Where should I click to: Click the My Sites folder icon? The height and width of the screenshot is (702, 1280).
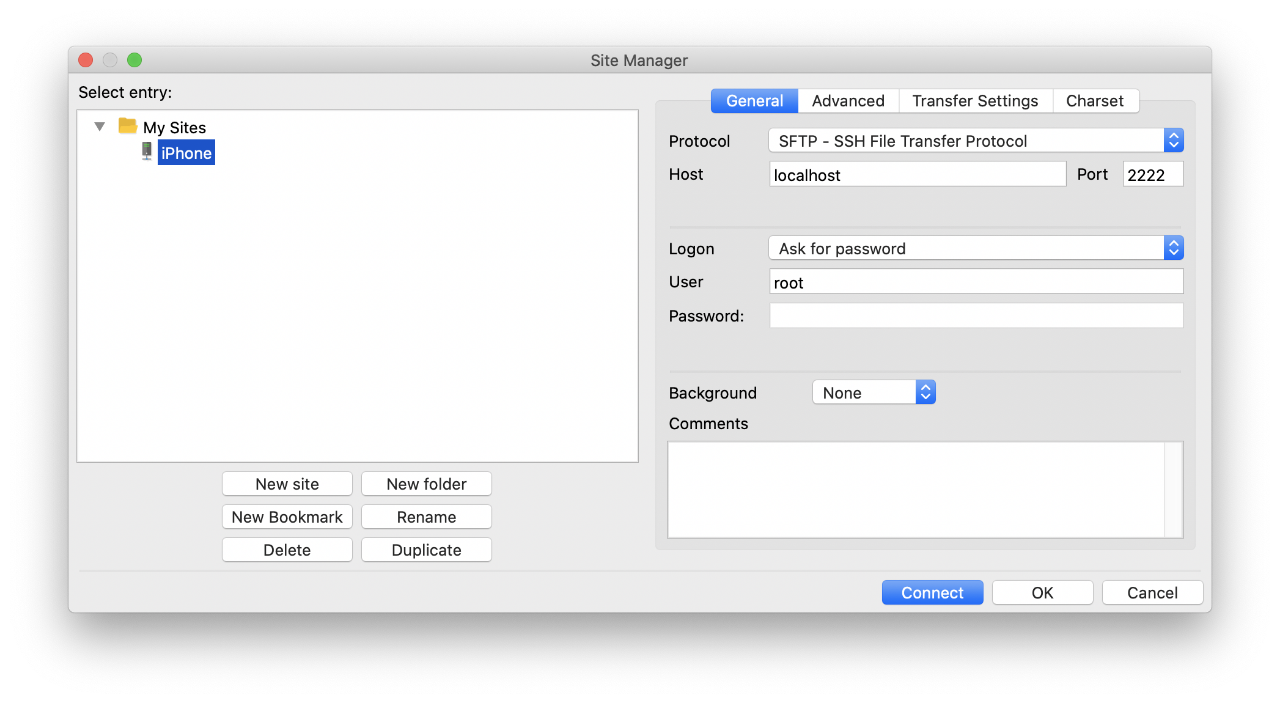127,127
